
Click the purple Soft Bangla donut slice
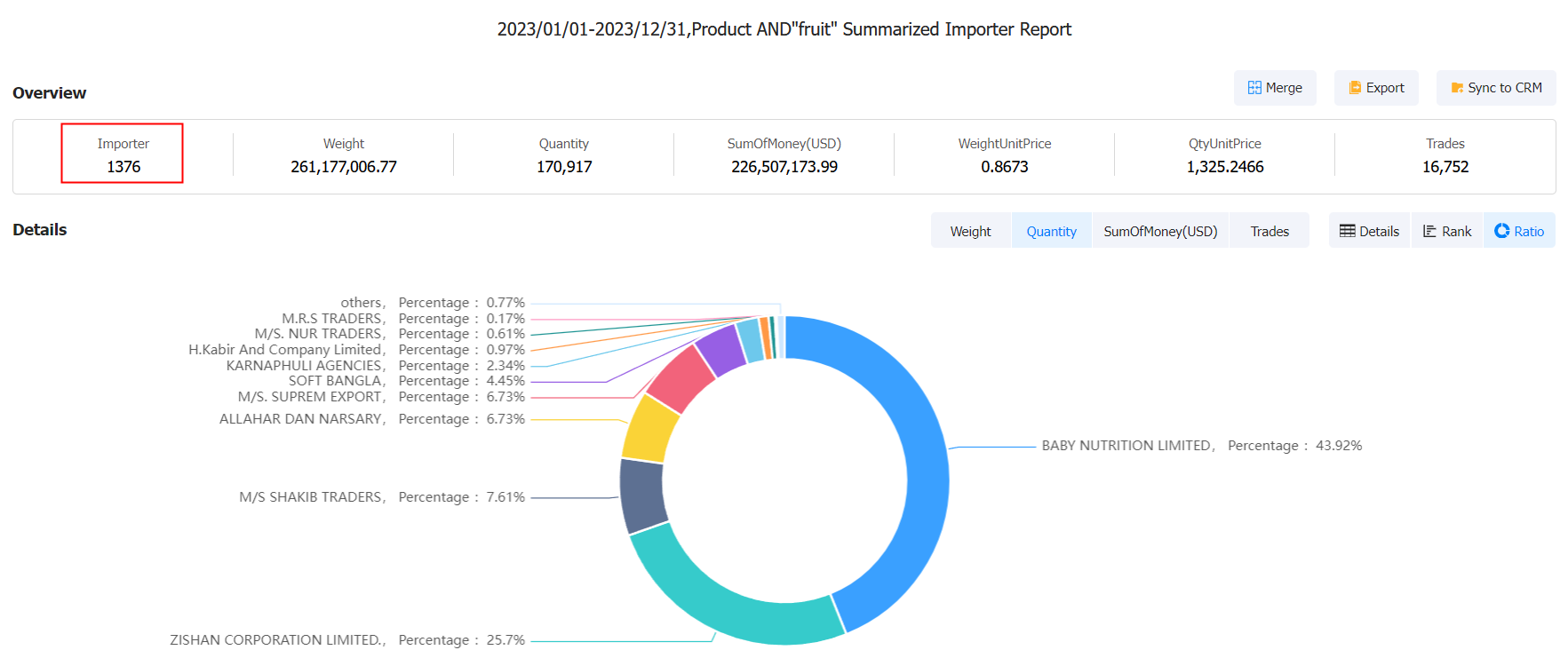(719, 349)
